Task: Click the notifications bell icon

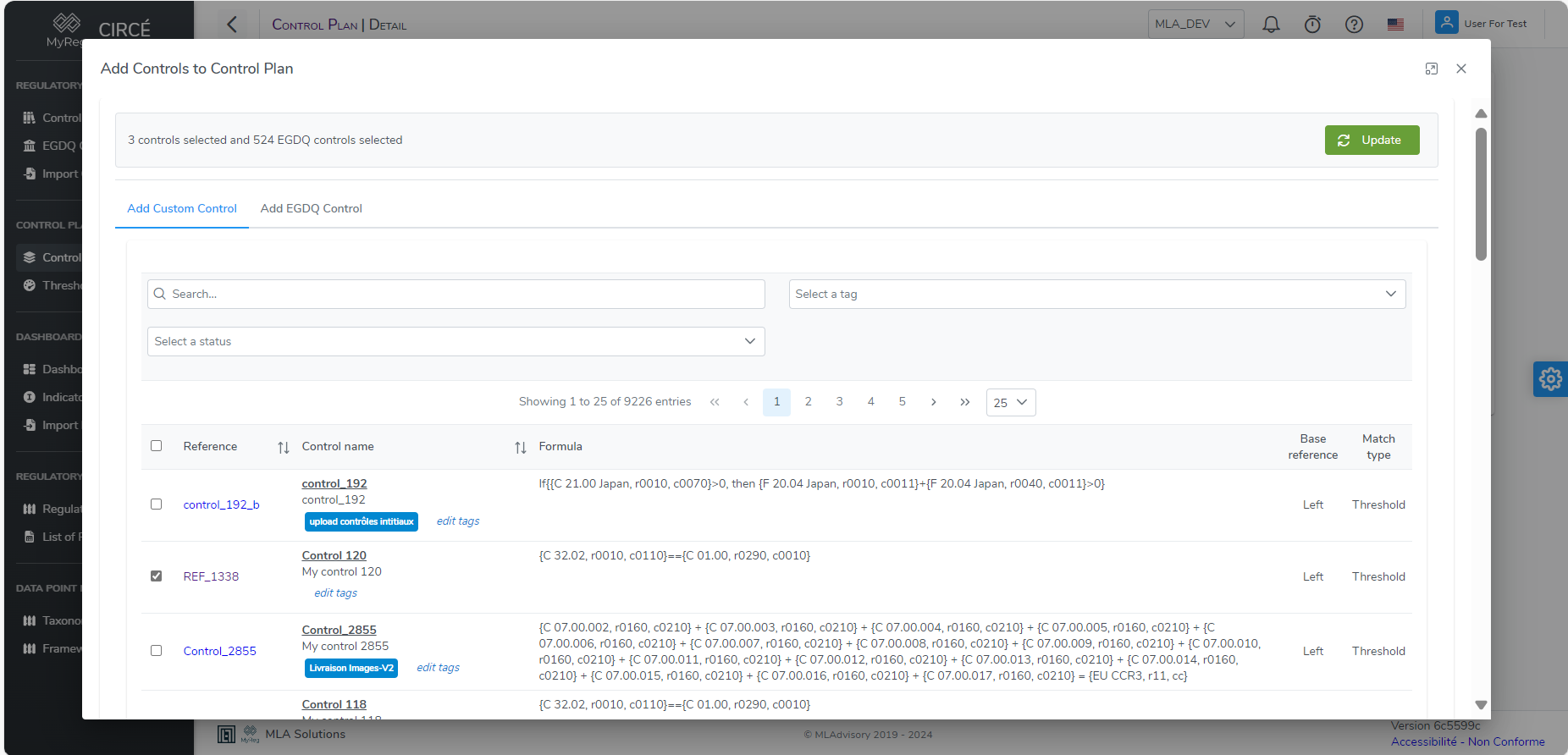Action: [x=1271, y=25]
